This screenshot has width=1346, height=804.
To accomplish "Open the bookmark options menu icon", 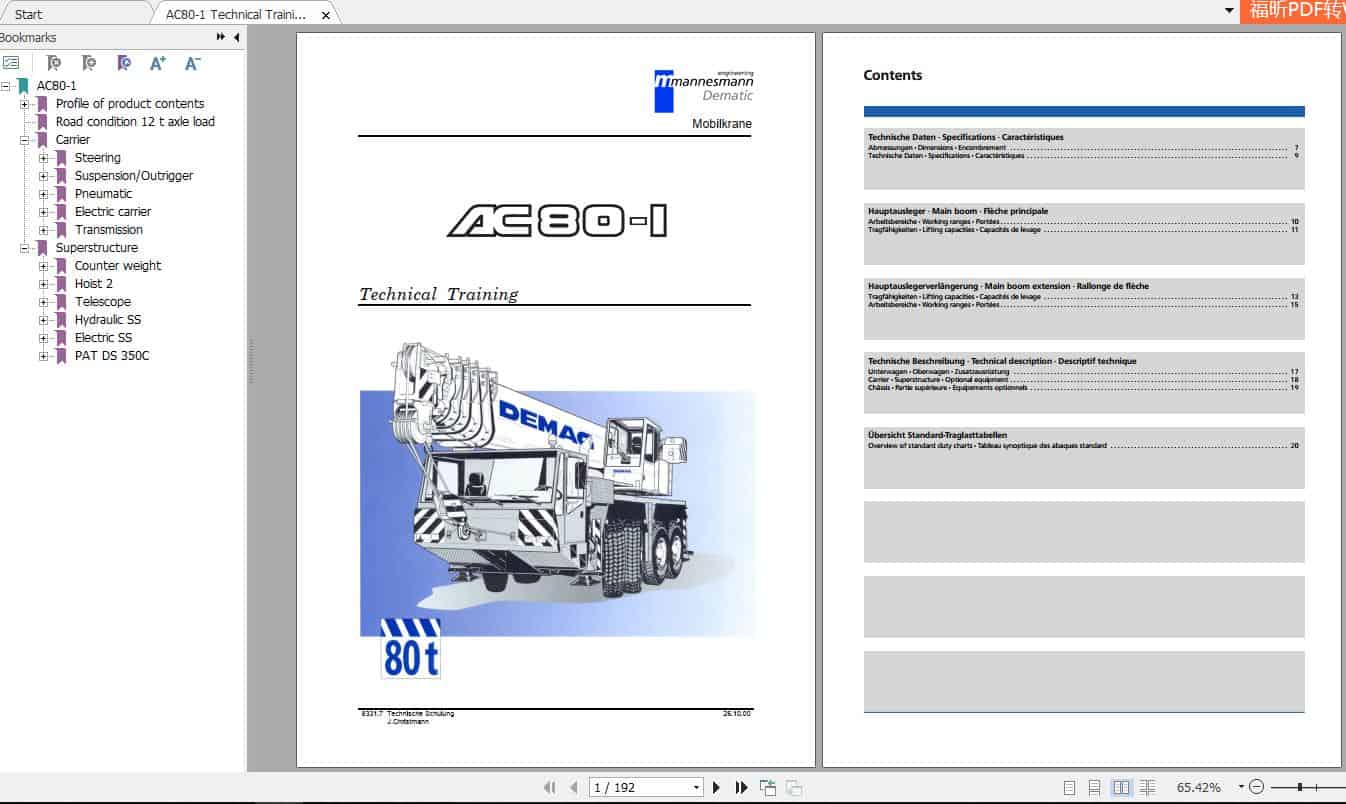I will click(13, 62).
